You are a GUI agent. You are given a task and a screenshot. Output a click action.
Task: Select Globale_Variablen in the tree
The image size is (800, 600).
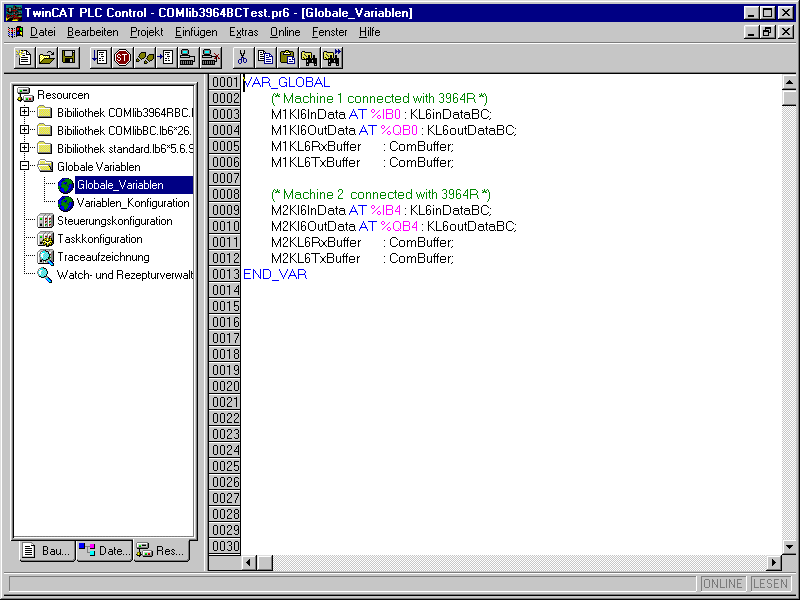[x=120, y=185]
